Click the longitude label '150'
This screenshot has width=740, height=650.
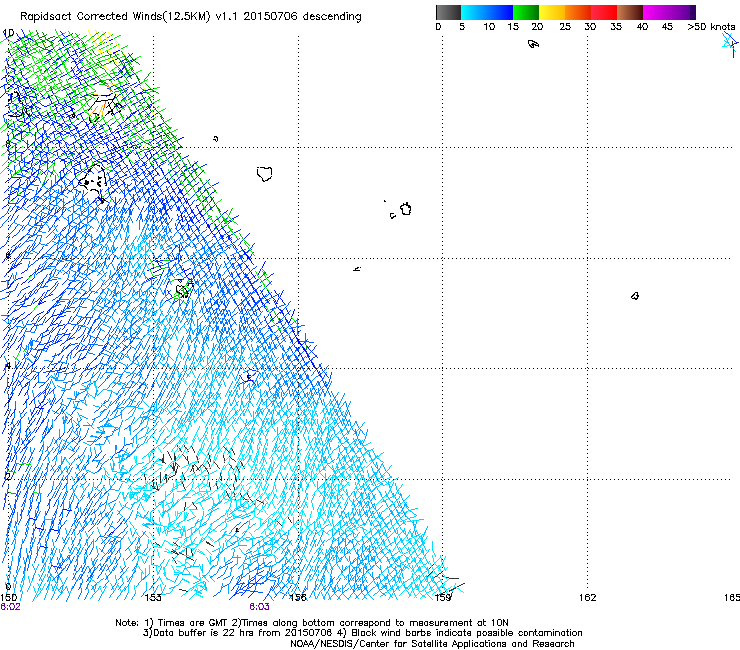(8, 598)
